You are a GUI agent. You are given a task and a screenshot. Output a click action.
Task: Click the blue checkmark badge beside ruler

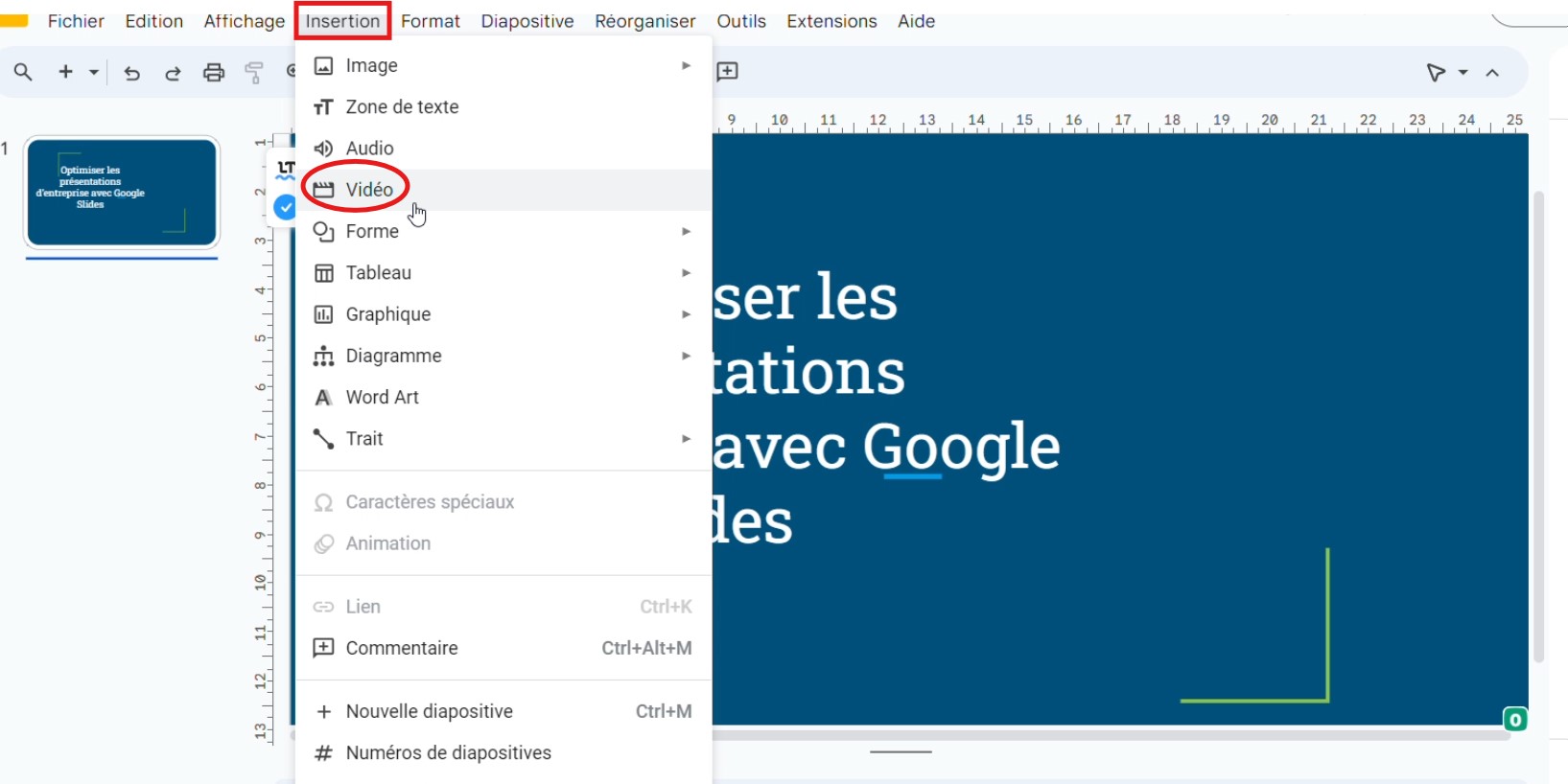285,207
